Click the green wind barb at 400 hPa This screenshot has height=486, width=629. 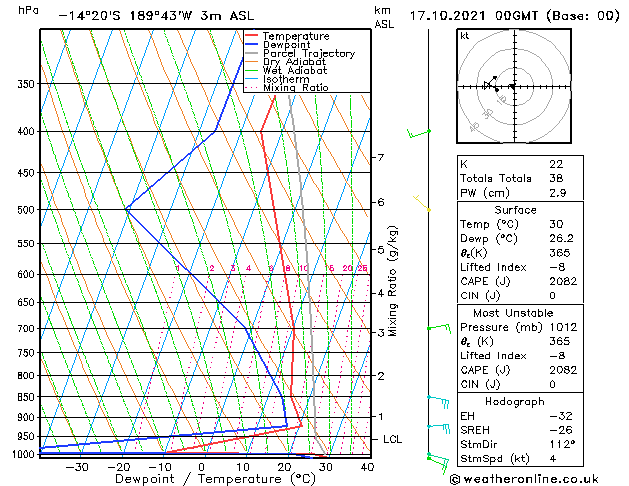tap(418, 134)
